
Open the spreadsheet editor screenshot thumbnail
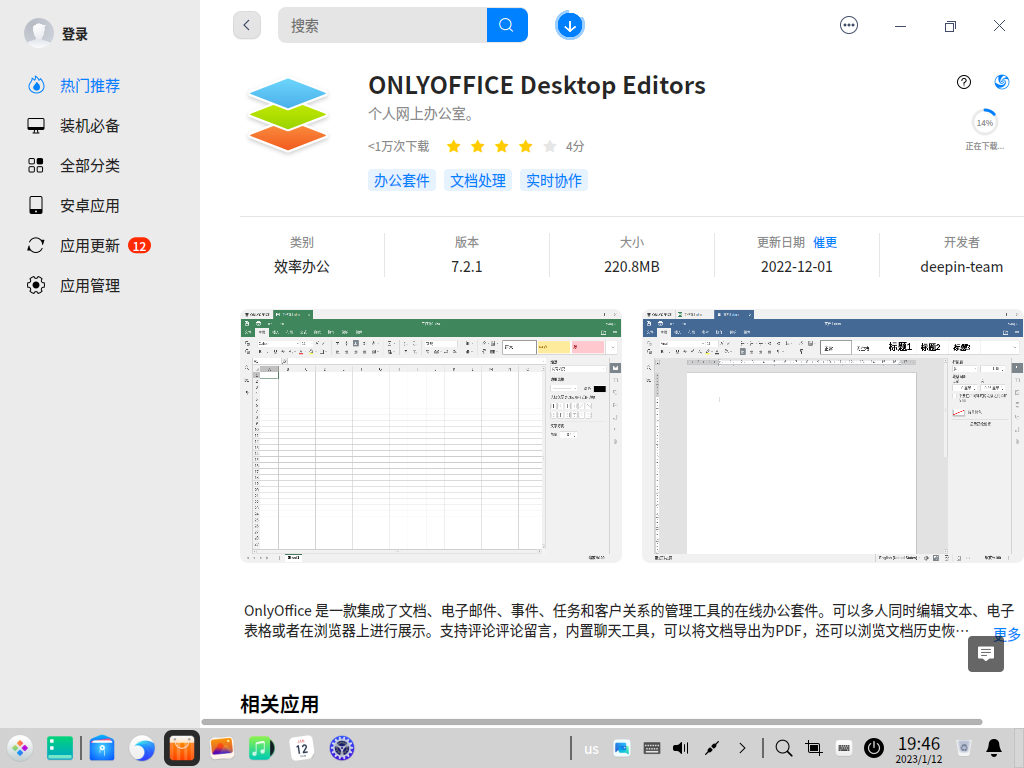[x=431, y=436]
